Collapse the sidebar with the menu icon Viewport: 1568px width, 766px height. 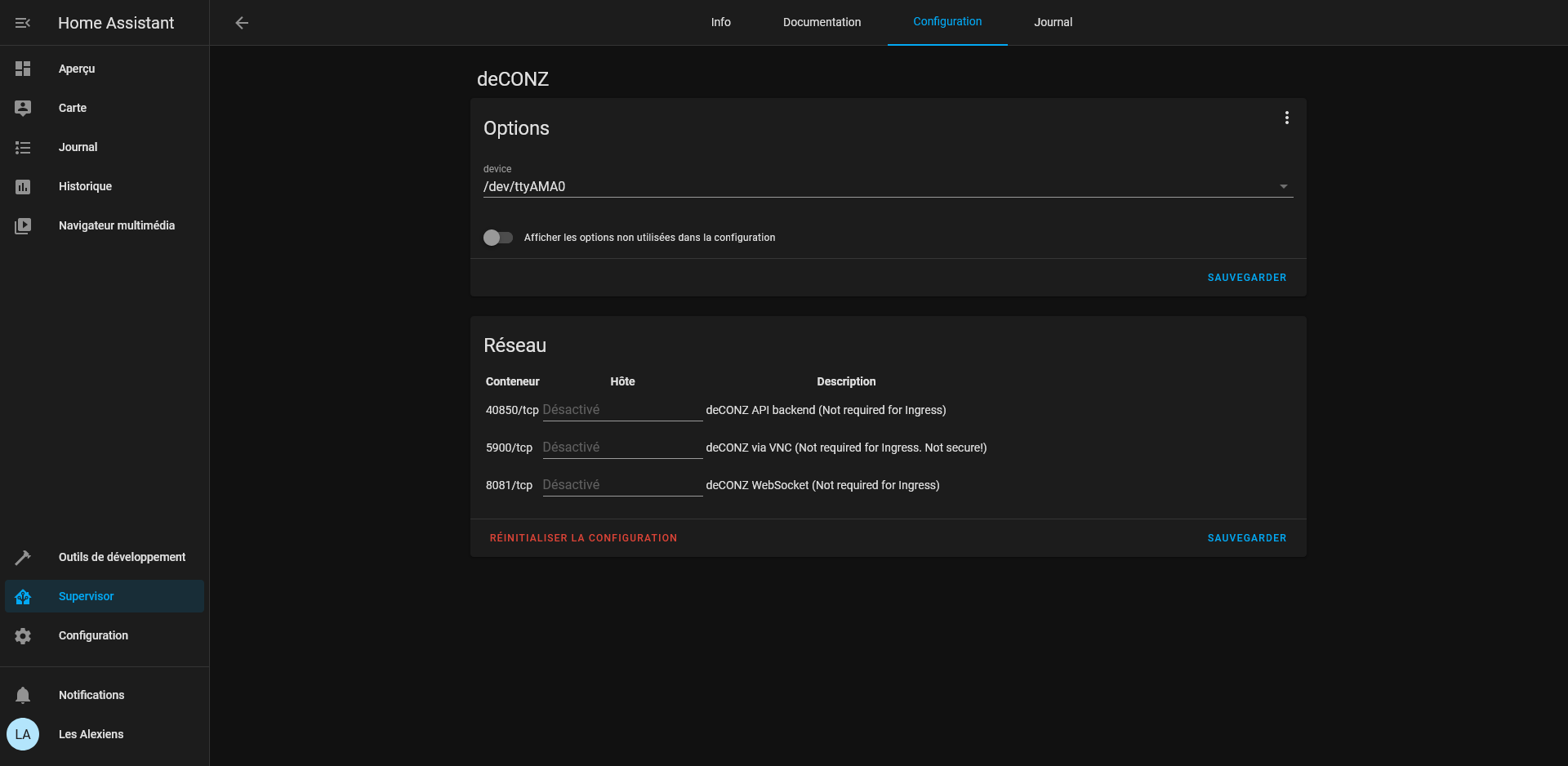tap(23, 23)
